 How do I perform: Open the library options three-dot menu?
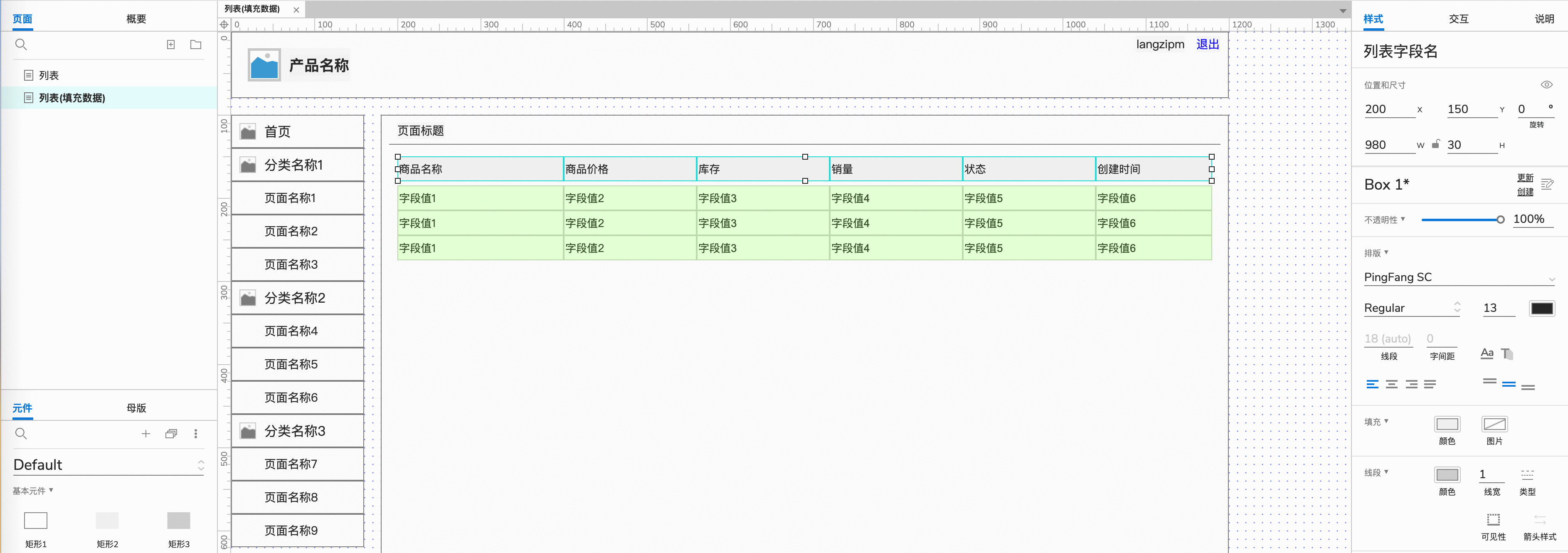(x=196, y=434)
